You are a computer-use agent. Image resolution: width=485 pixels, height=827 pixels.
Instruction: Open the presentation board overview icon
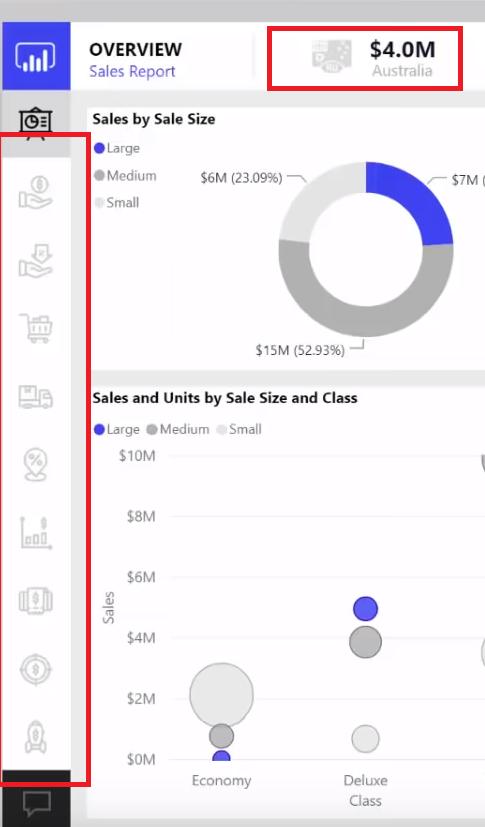(35, 123)
